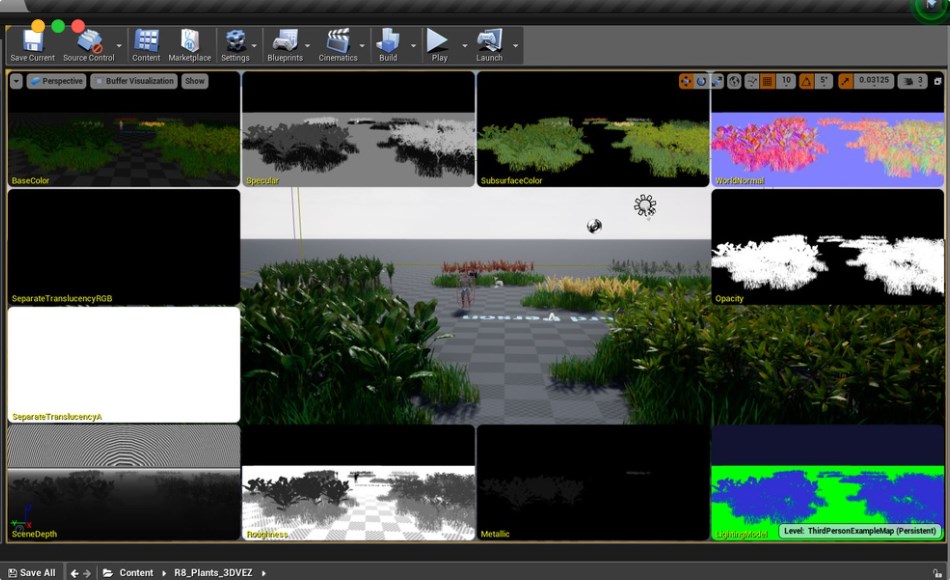Toggle surface snapping in the viewport toolbar
The width and height of the screenshot is (950, 580).
click(x=751, y=81)
